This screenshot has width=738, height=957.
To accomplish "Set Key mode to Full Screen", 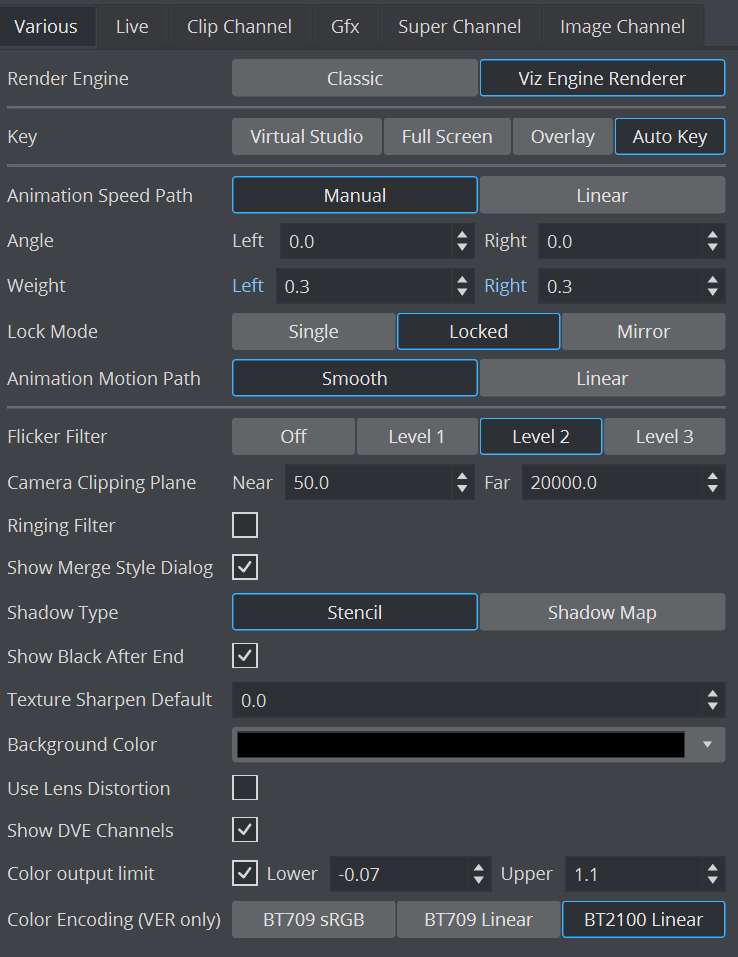I will click(446, 137).
